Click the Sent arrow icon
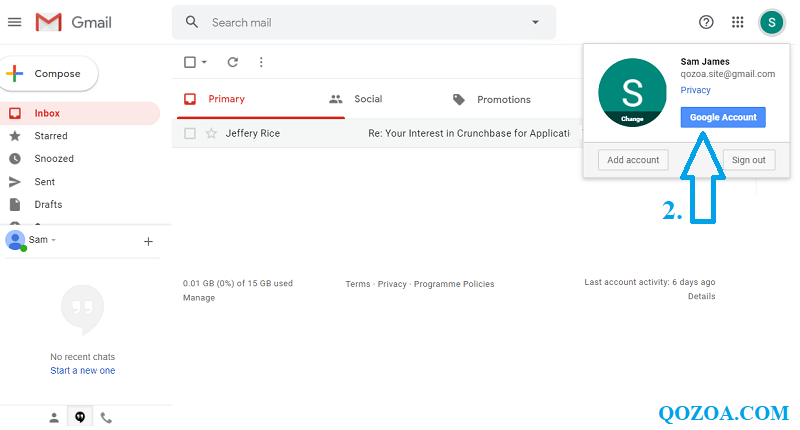This screenshot has height=430, width=800. [15, 182]
